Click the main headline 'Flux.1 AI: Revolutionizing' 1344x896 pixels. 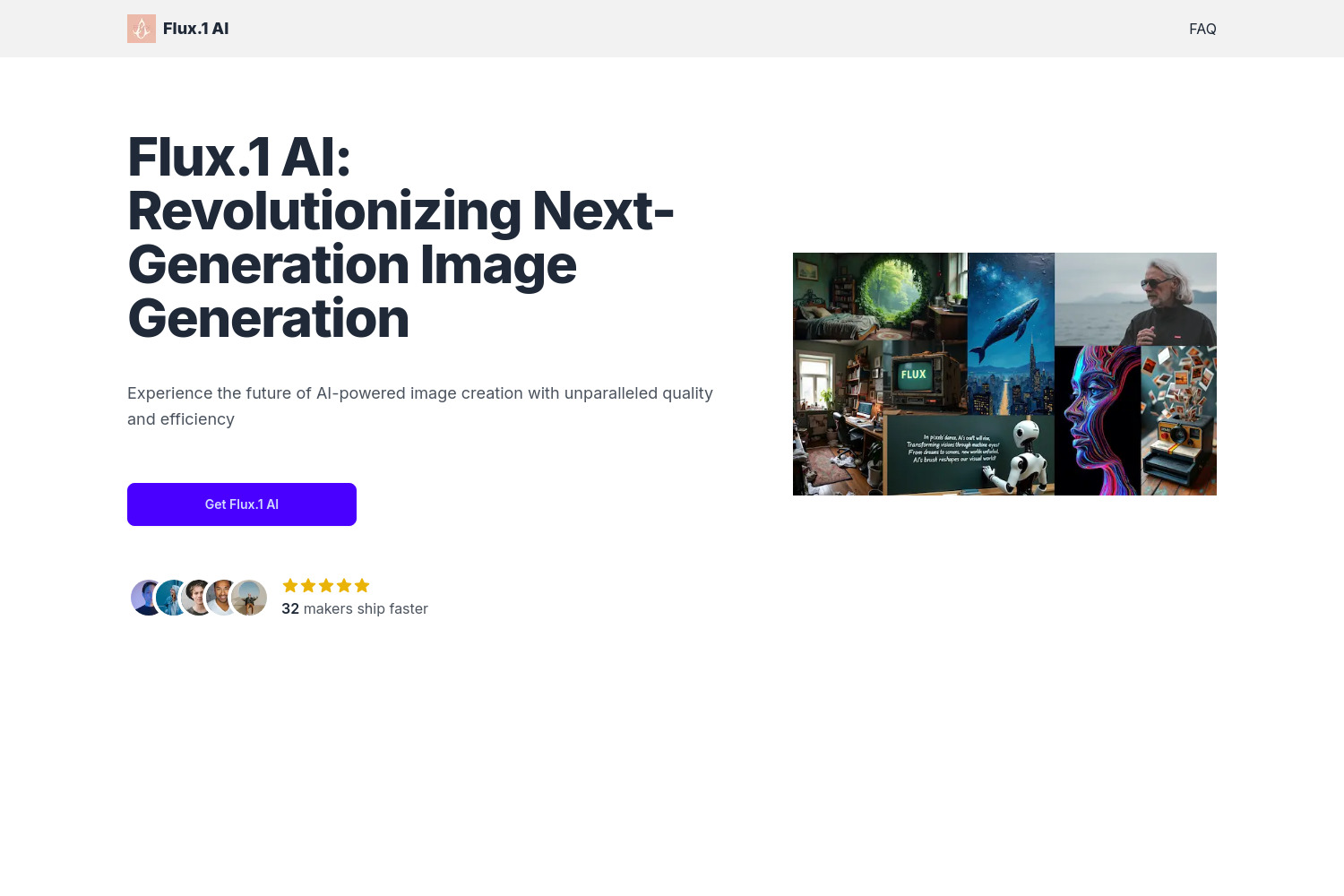click(x=401, y=237)
